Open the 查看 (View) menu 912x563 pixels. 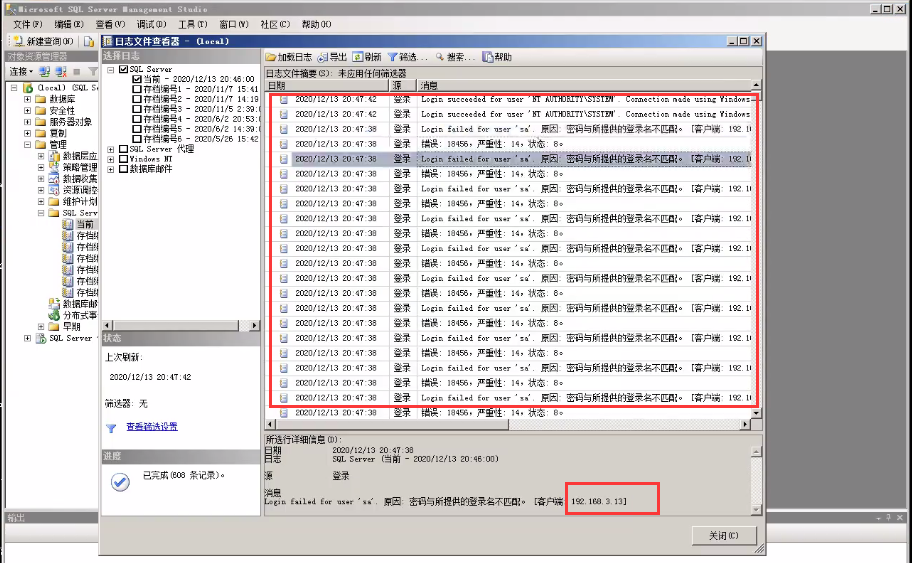coord(110,24)
